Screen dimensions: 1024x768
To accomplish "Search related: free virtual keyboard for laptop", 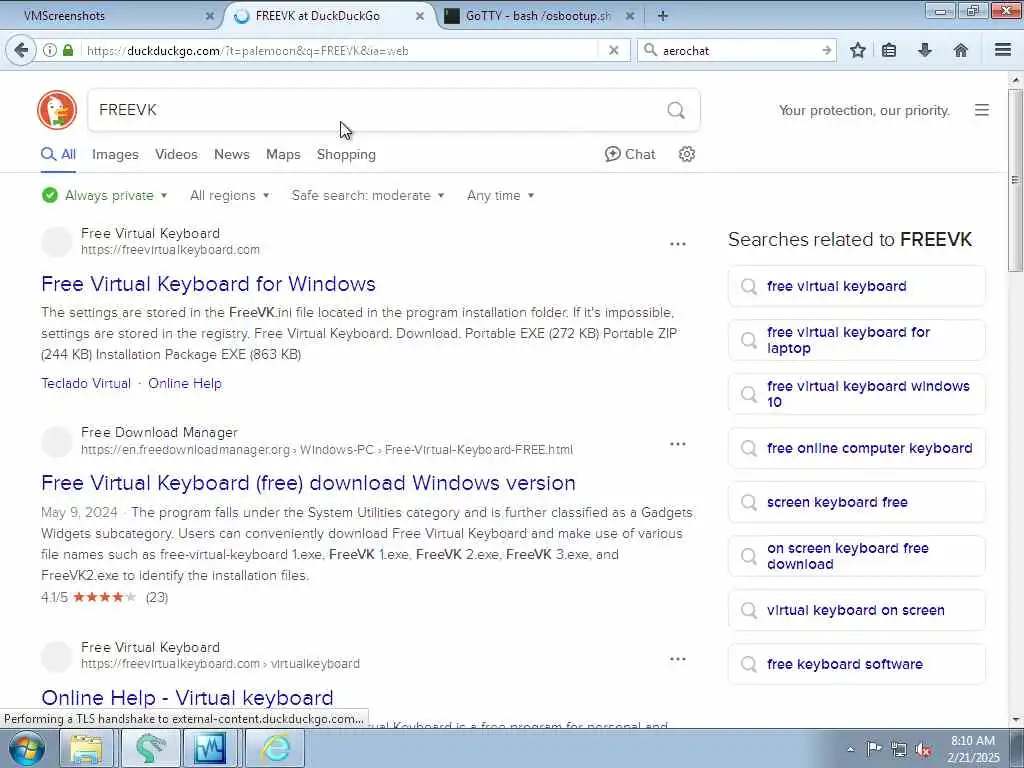I will (x=856, y=340).
